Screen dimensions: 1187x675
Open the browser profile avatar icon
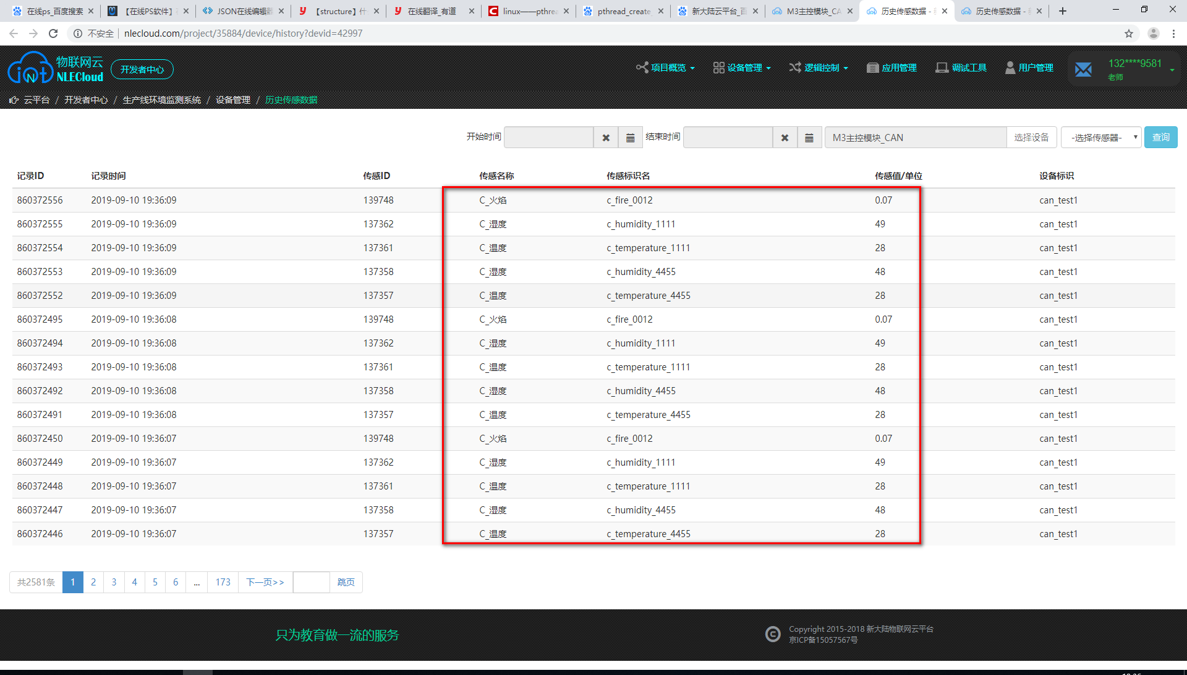[1153, 33]
